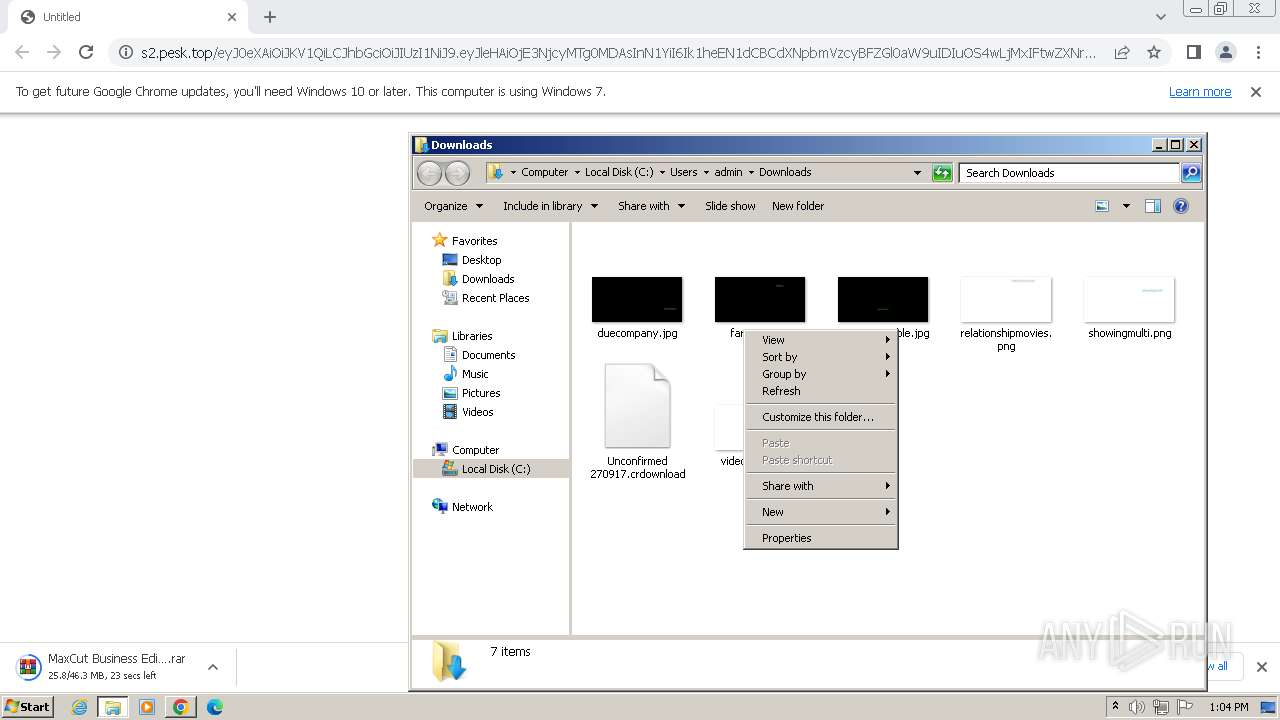Expand the download item options chevron
This screenshot has width=1280, height=720.
click(x=212, y=667)
